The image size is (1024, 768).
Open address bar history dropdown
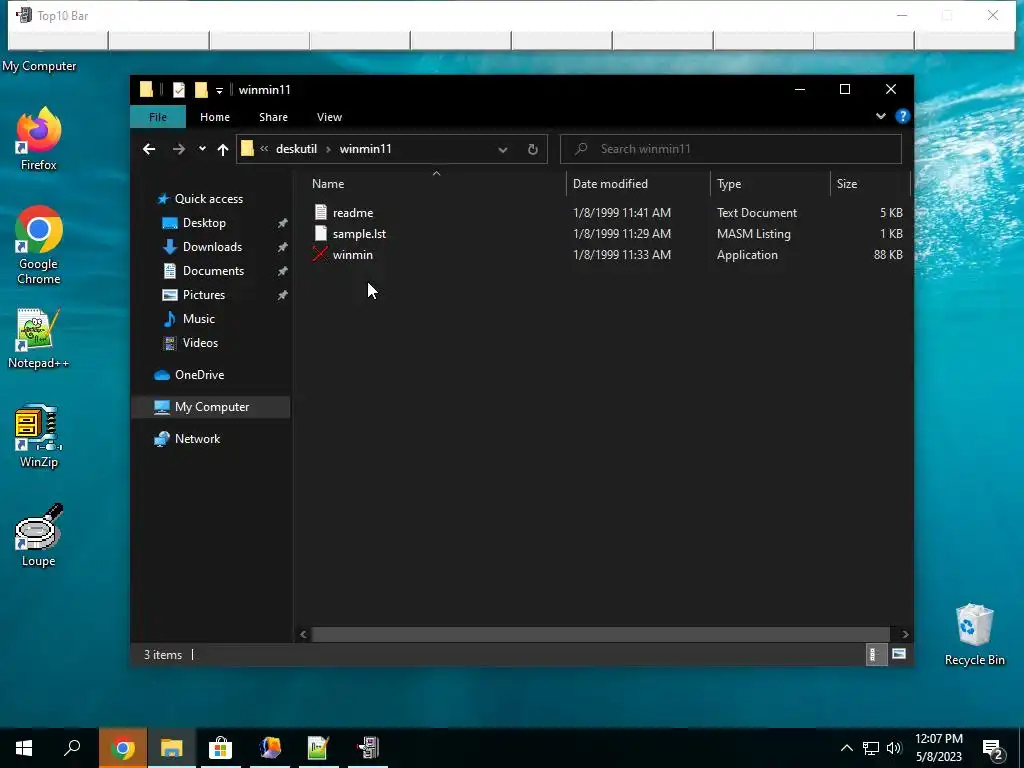(503, 150)
